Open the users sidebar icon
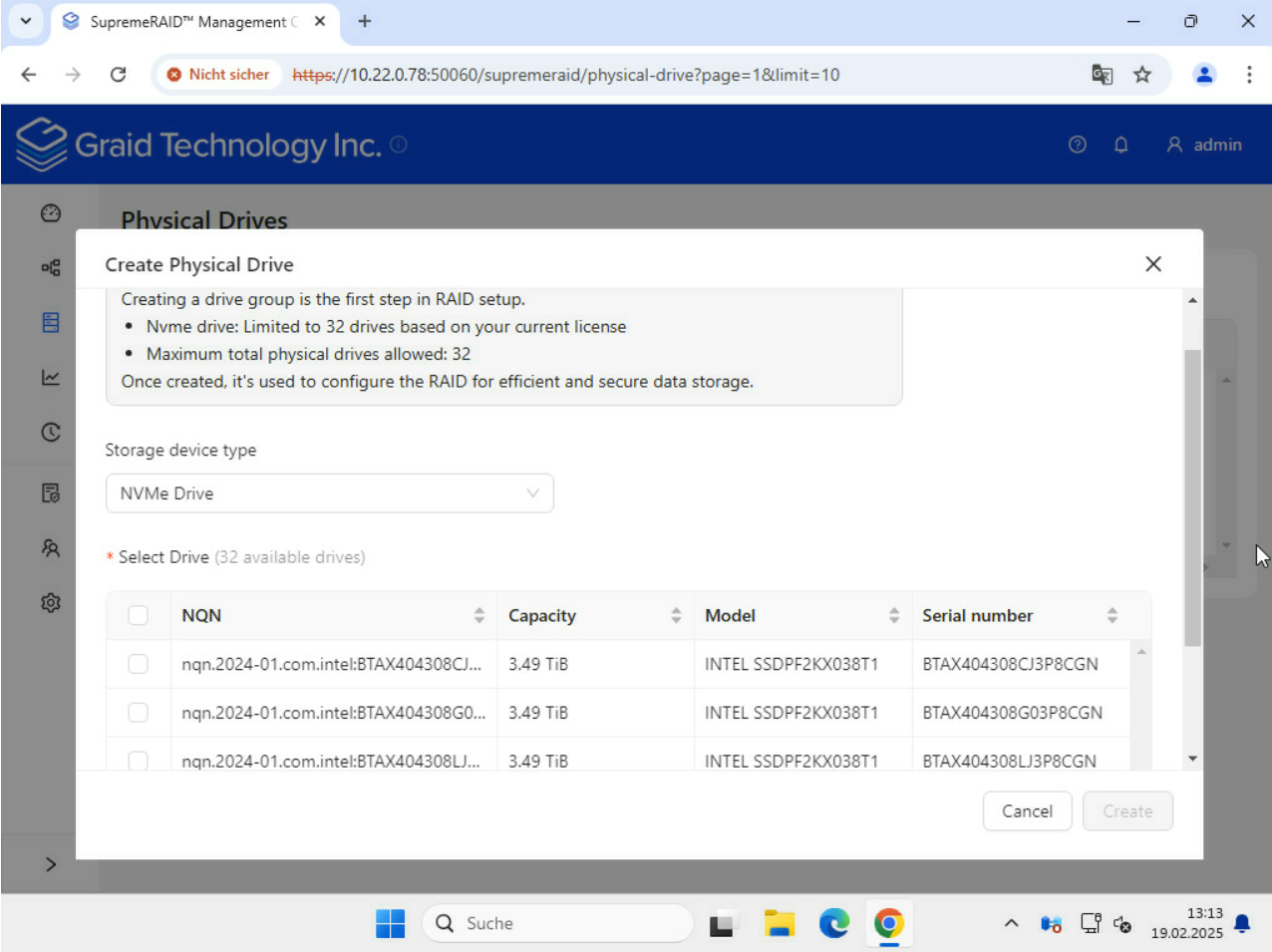 [x=51, y=547]
